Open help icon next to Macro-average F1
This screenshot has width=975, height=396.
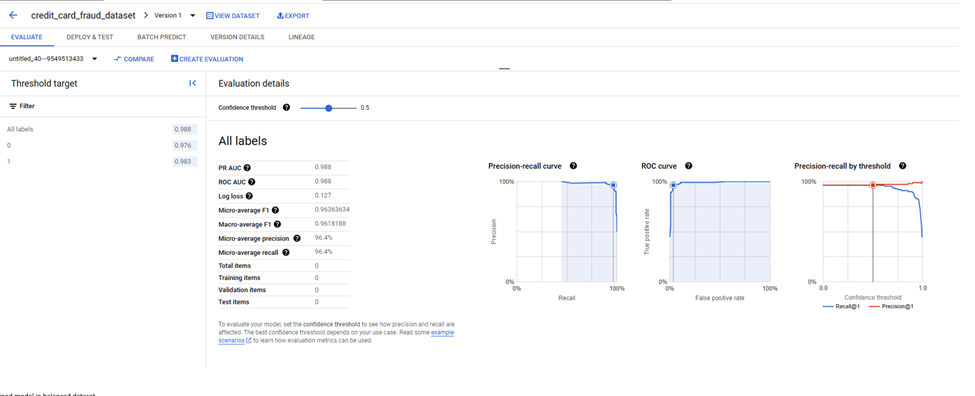point(277,224)
